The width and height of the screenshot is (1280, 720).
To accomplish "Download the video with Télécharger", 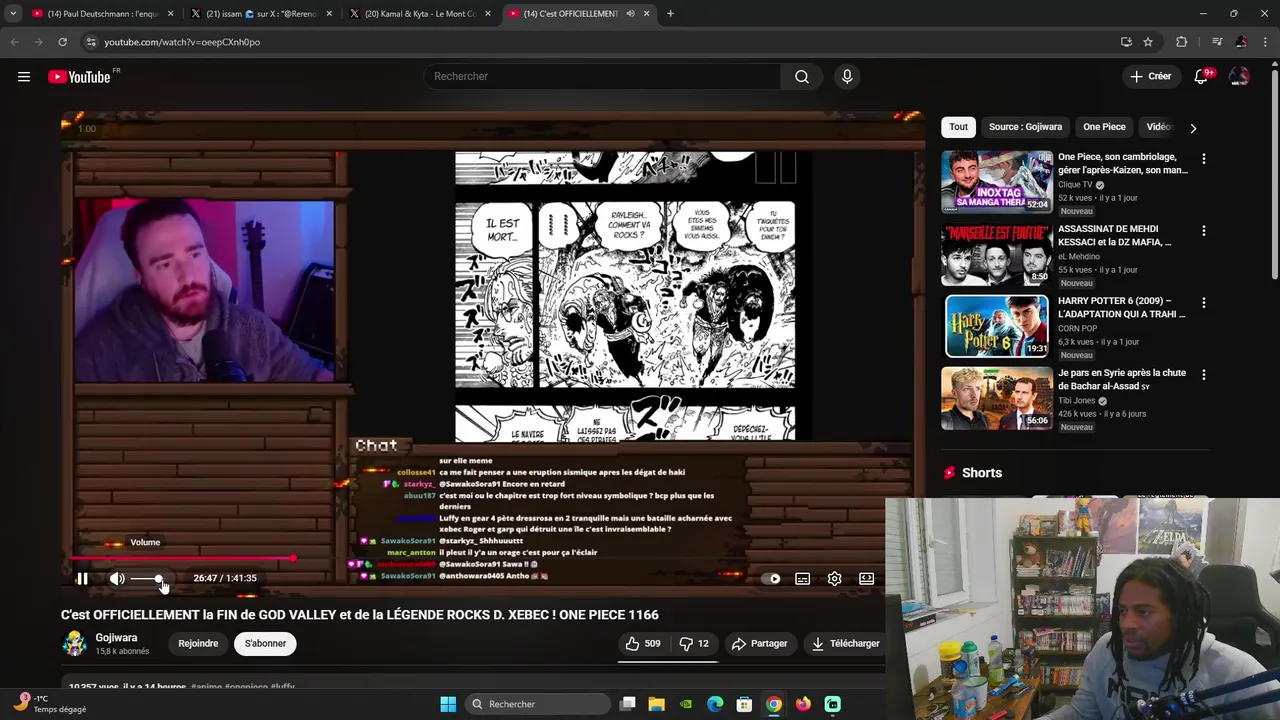I will [845, 644].
